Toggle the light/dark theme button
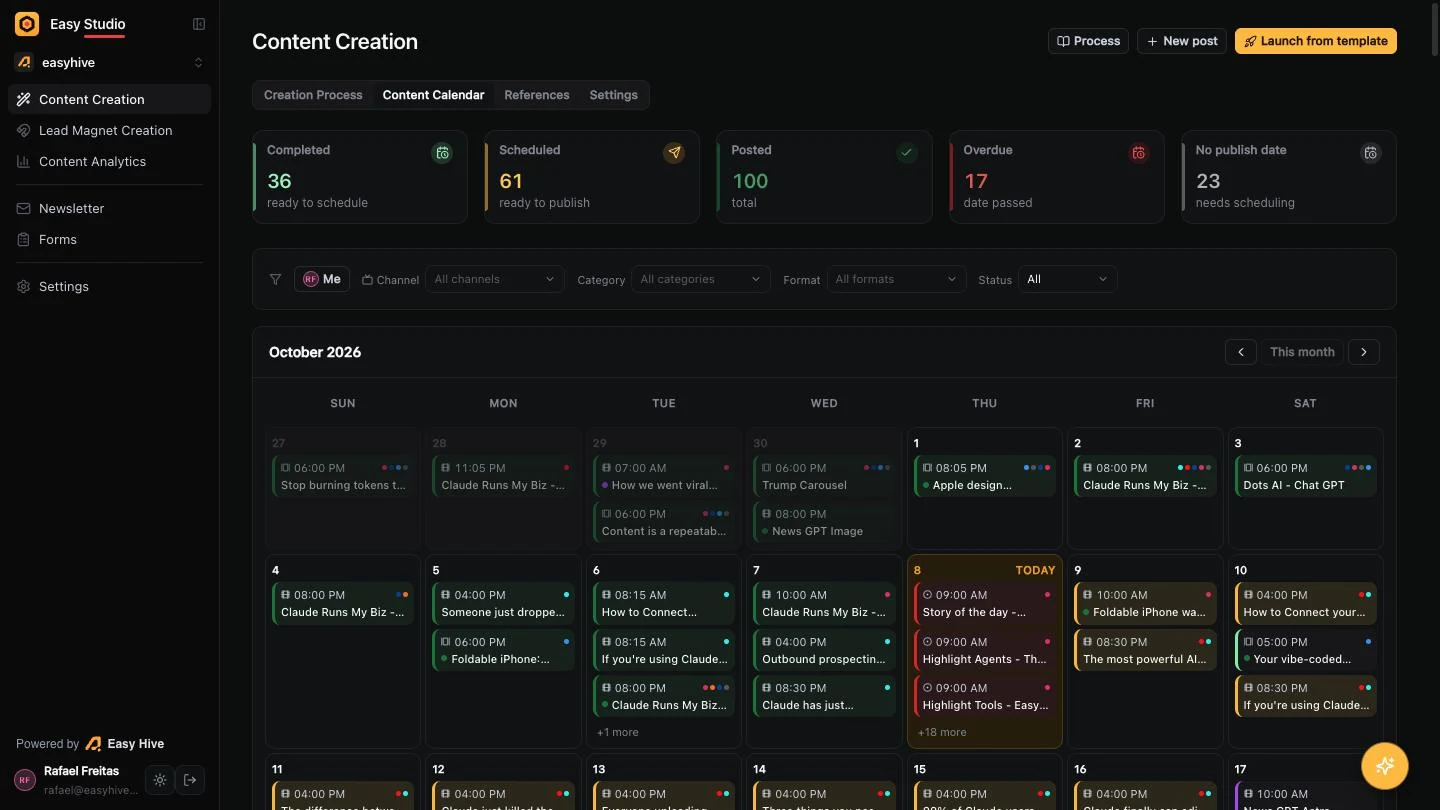 tap(159, 780)
